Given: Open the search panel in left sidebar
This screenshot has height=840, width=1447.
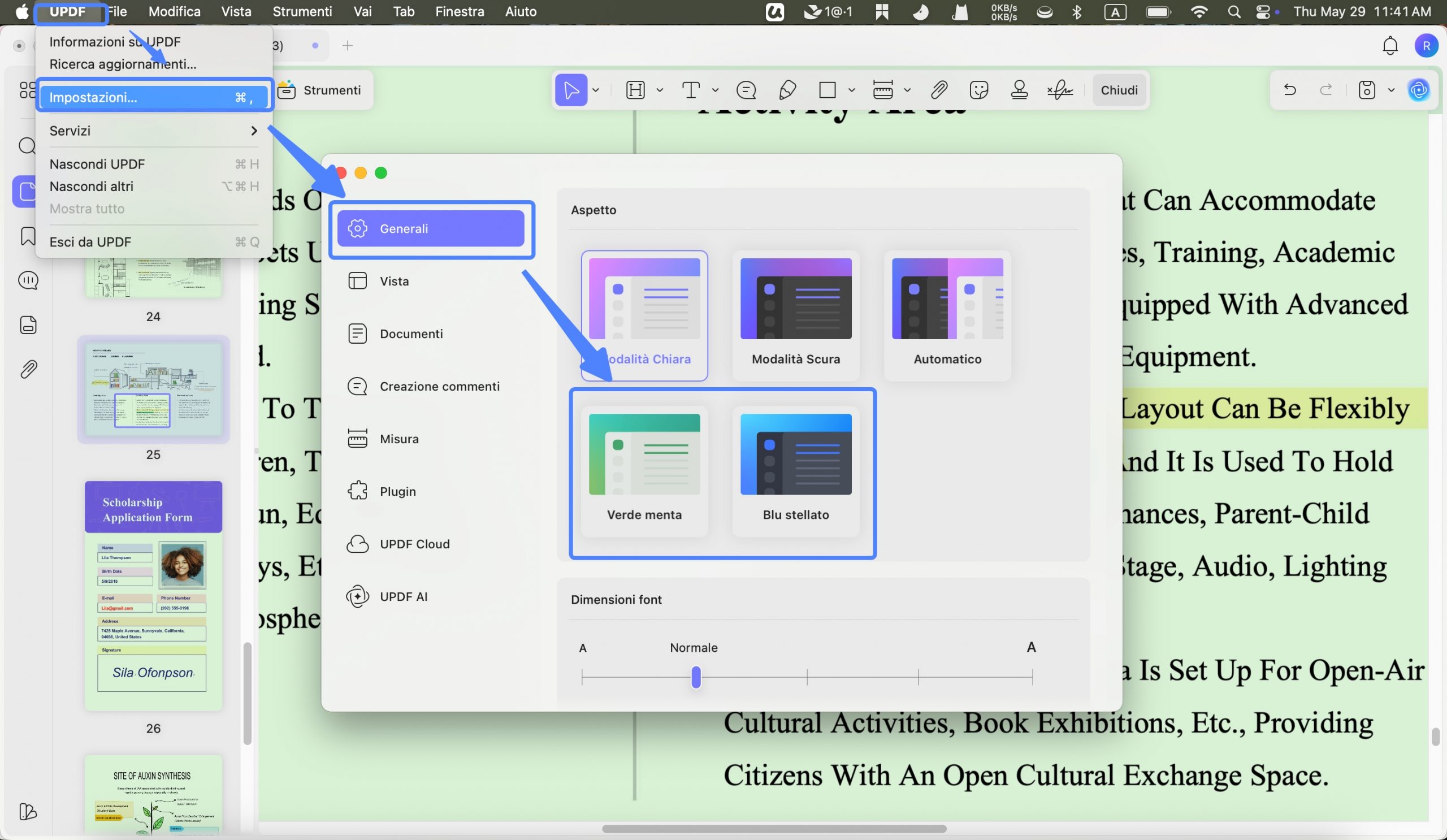Looking at the screenshot, I should (x=27, y=146).
